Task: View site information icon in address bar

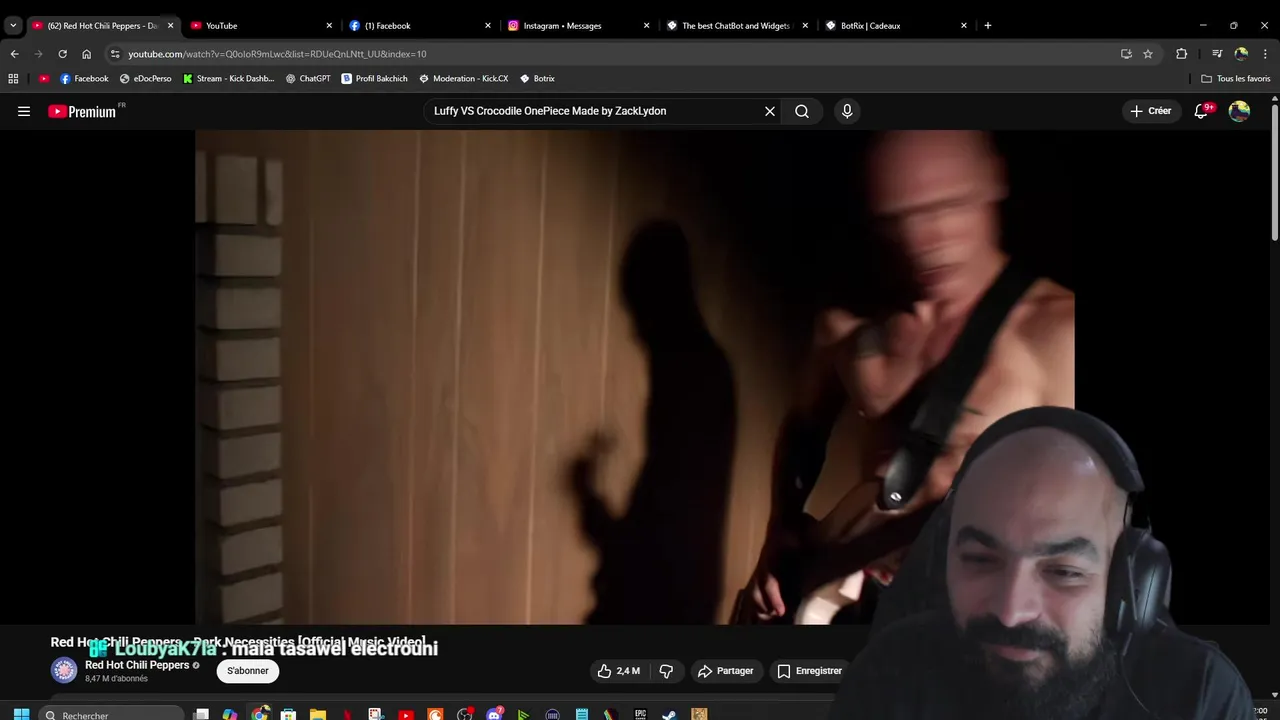Action: [115, 54]
